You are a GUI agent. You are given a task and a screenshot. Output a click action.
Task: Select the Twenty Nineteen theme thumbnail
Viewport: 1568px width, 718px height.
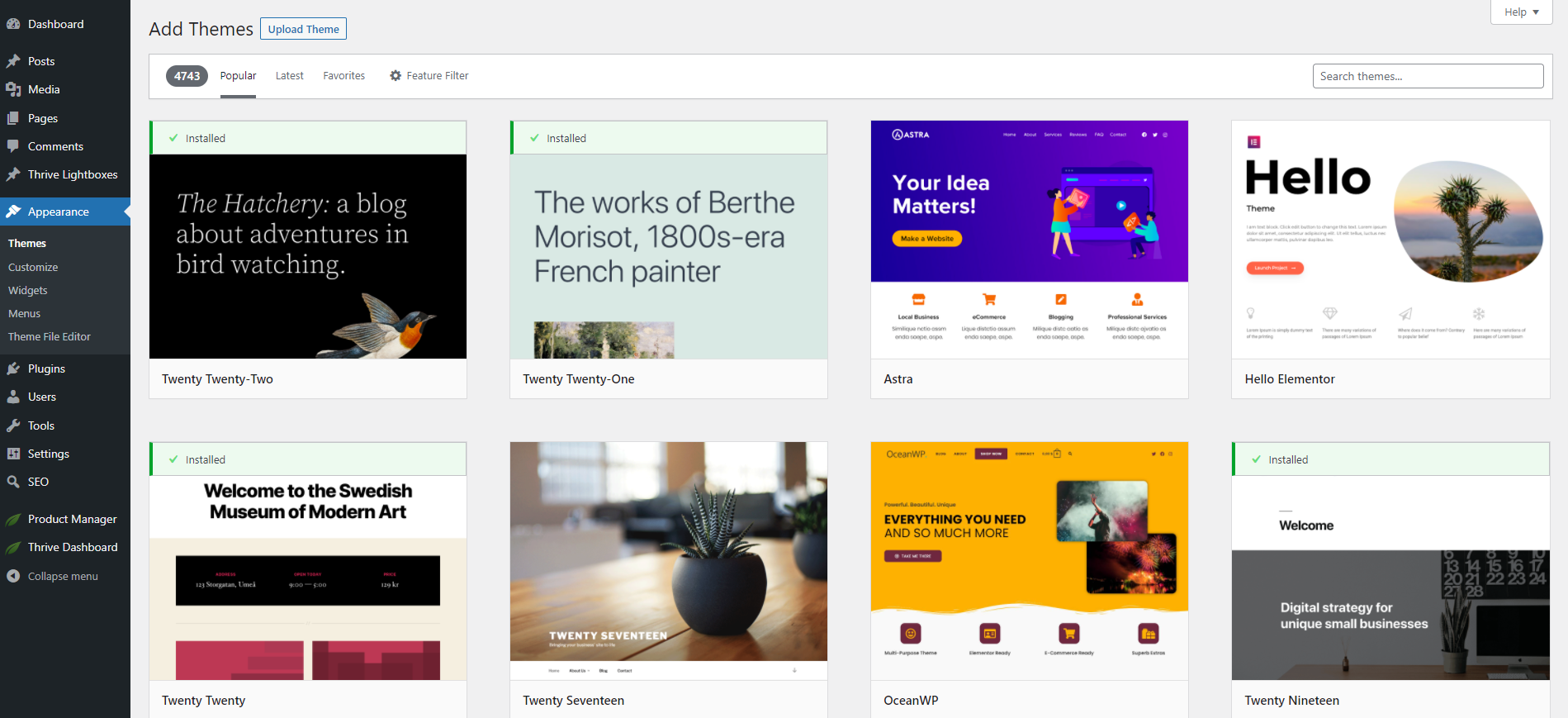[1390, 578]
